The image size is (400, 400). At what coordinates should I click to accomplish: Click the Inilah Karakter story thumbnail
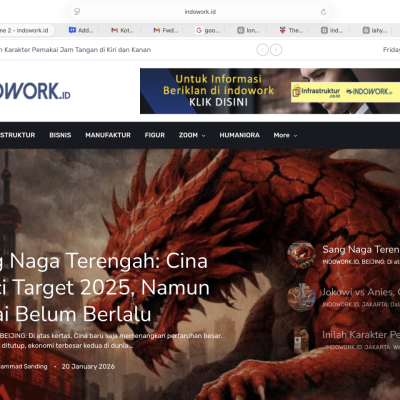pos(301,340)
